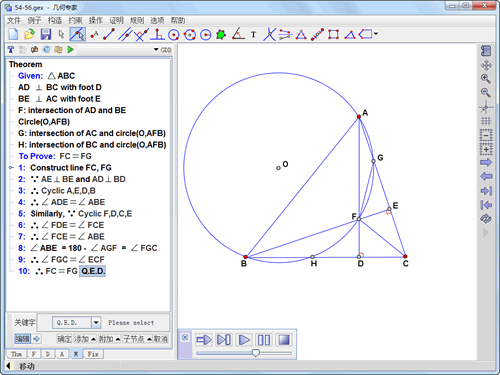Open the 子节点 dropdown button
The image size is (500, 375).
click(138, 339)
